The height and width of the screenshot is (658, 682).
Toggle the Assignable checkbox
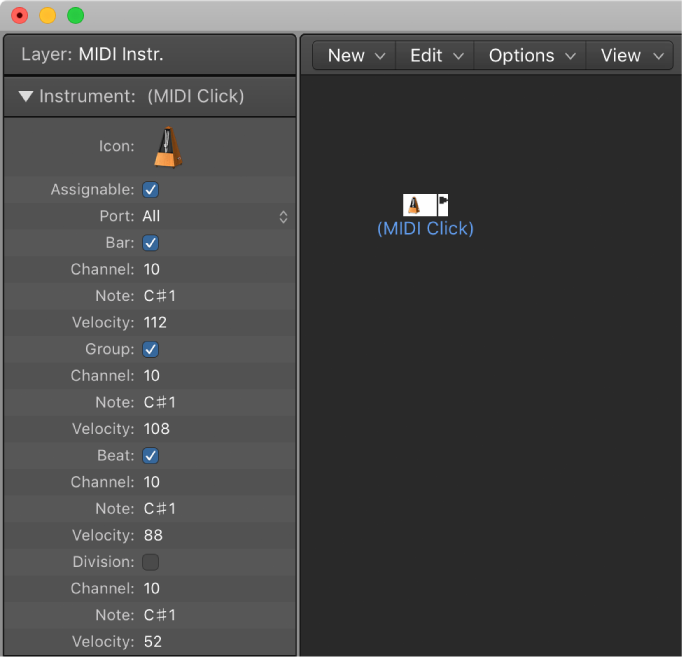150,190
